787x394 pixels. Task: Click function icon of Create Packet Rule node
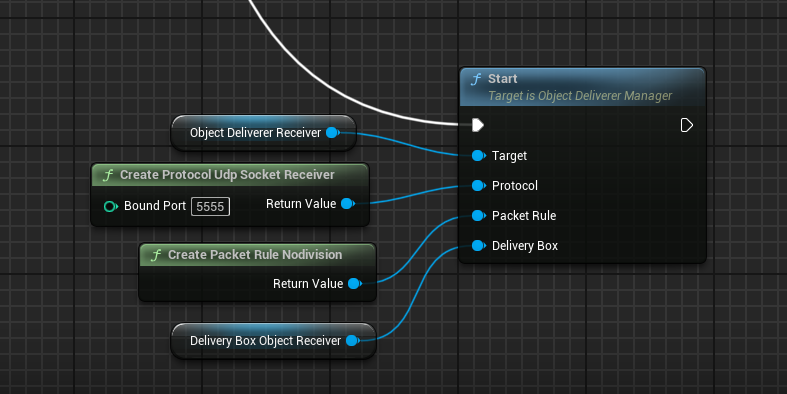156,255
